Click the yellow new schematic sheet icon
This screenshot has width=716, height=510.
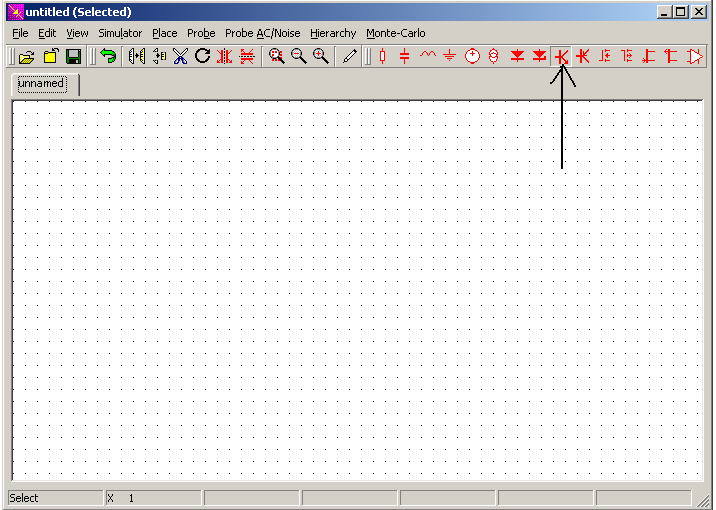point(51,57)
